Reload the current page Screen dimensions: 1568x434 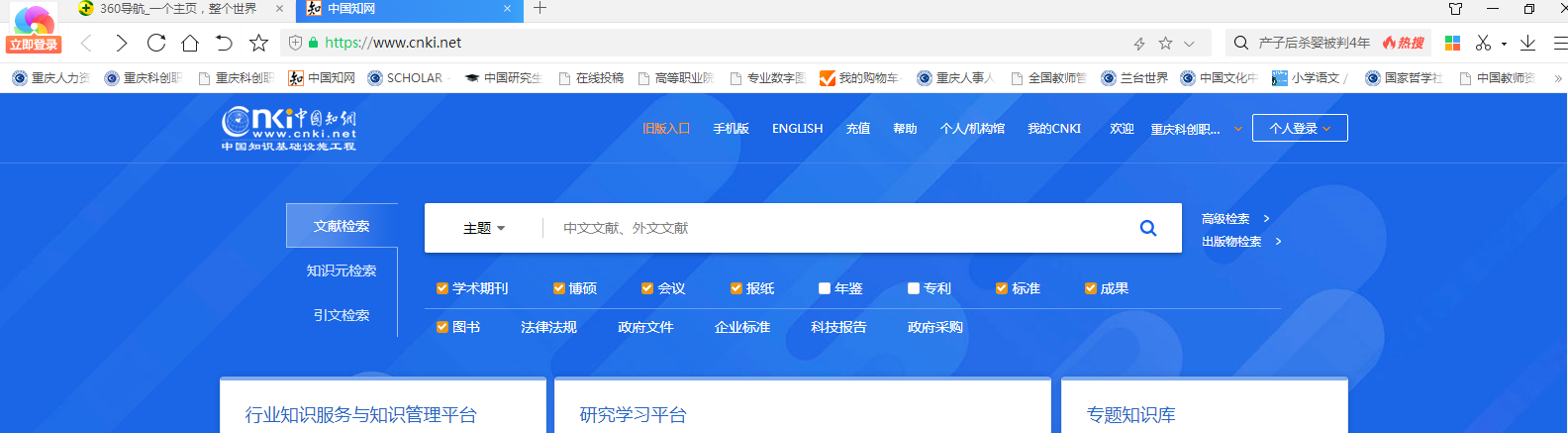[x=155, y=43]
